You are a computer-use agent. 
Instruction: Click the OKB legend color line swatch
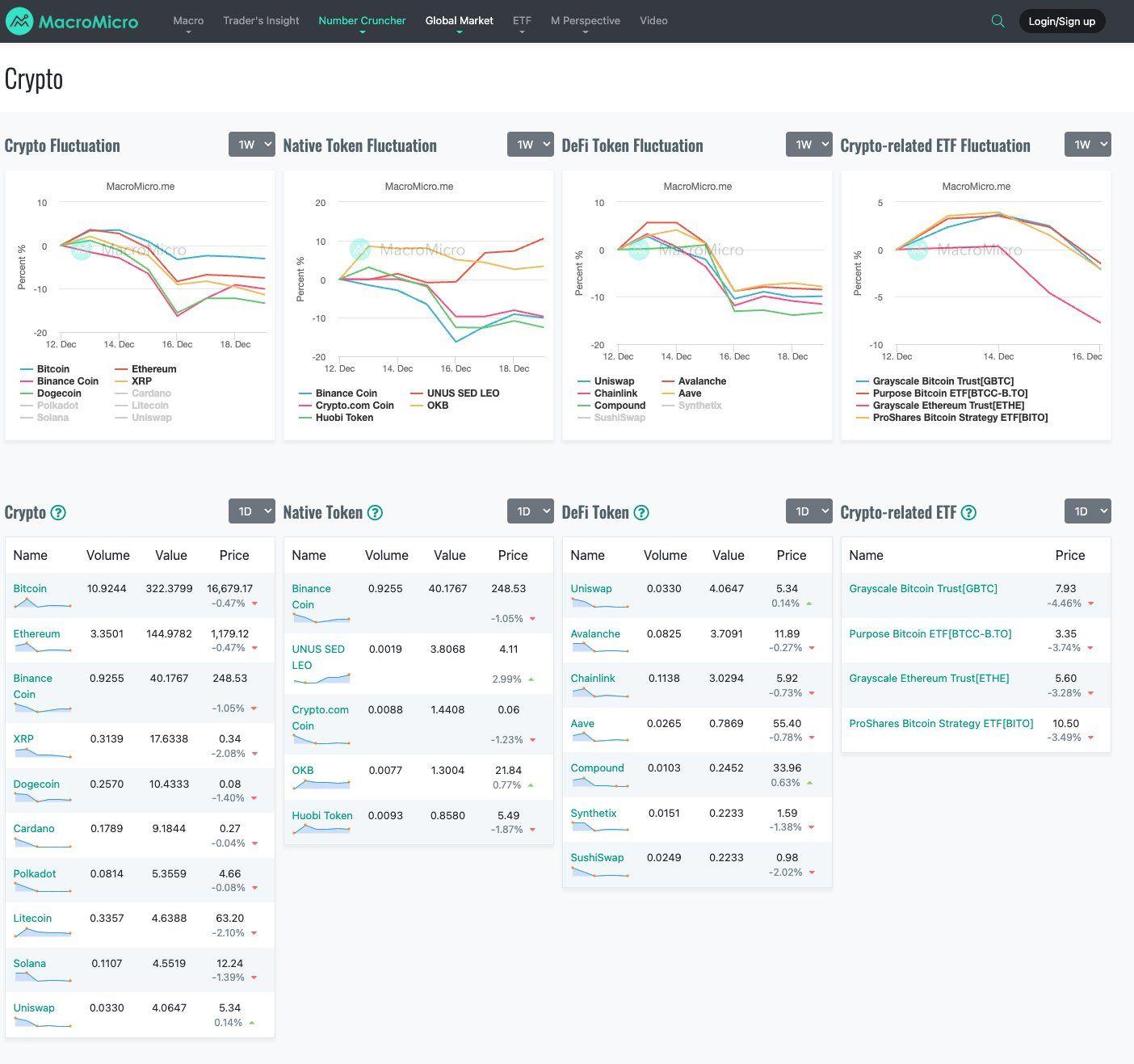click(417, 406)
